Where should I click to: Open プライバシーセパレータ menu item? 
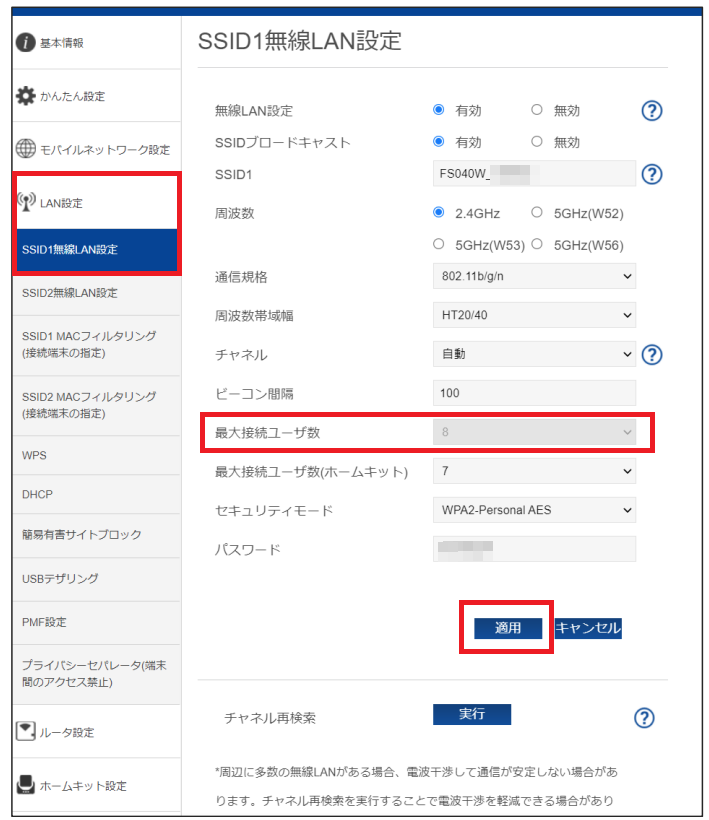(97, 674)
